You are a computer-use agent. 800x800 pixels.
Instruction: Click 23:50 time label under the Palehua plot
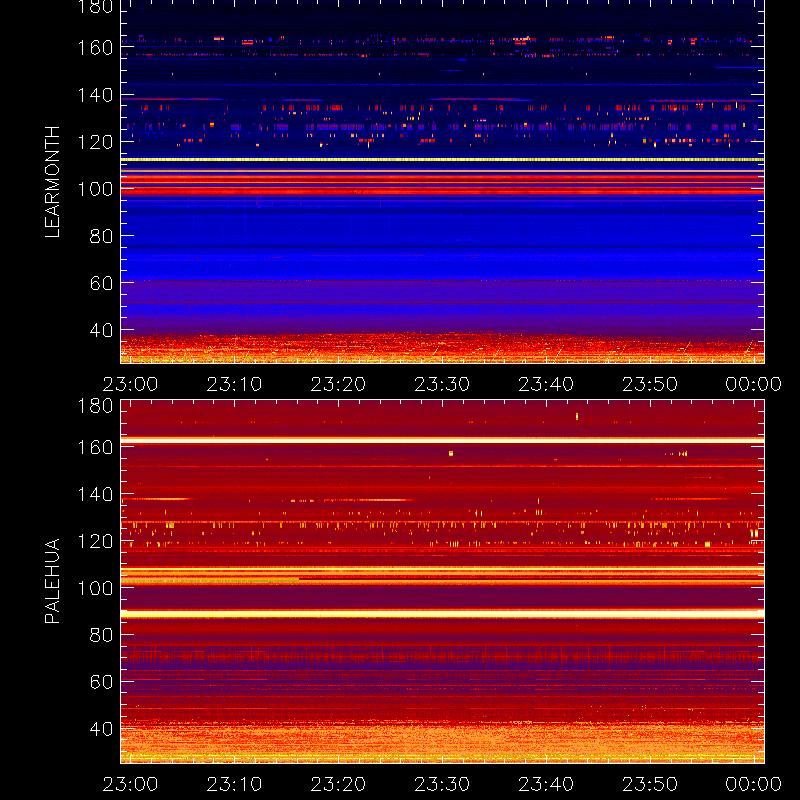tap(650, 784)
